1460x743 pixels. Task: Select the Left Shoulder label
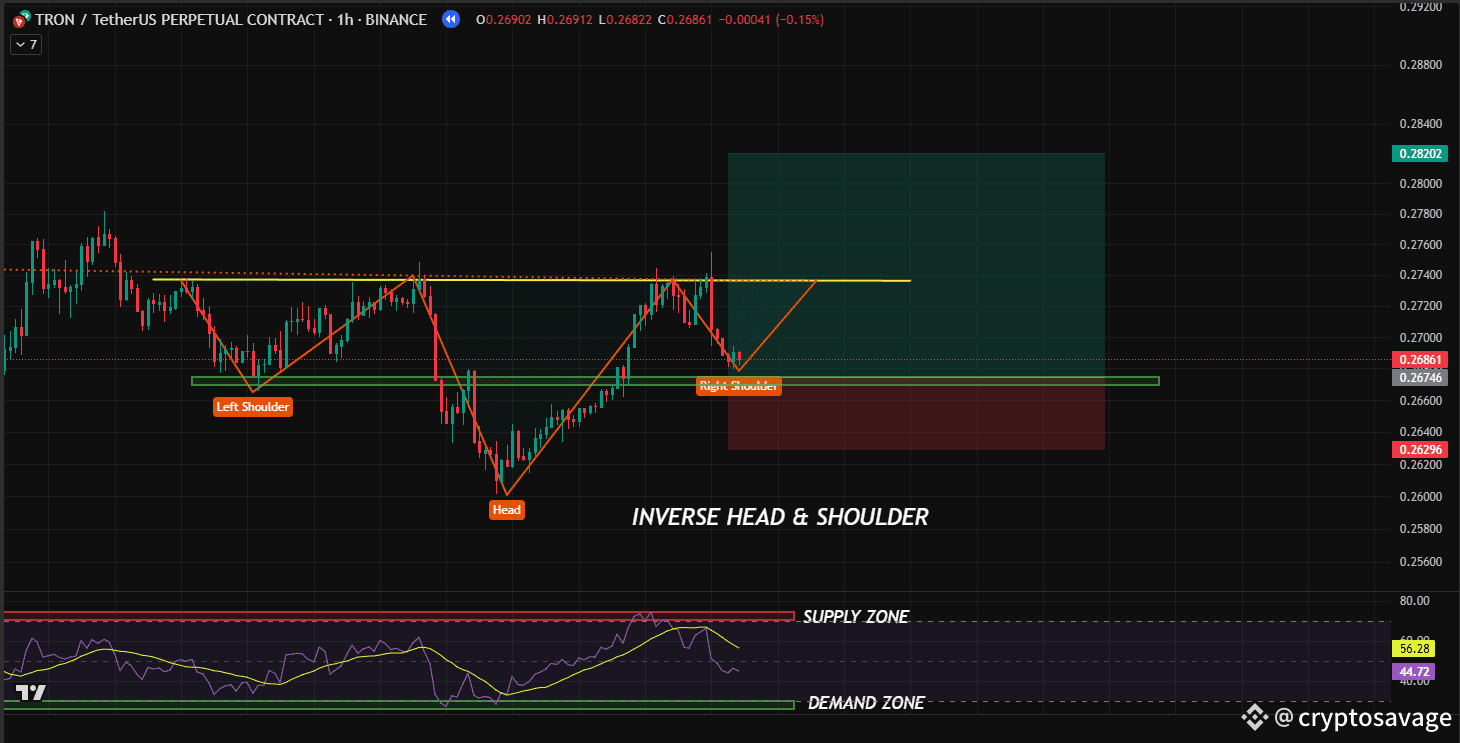[253, 407]
